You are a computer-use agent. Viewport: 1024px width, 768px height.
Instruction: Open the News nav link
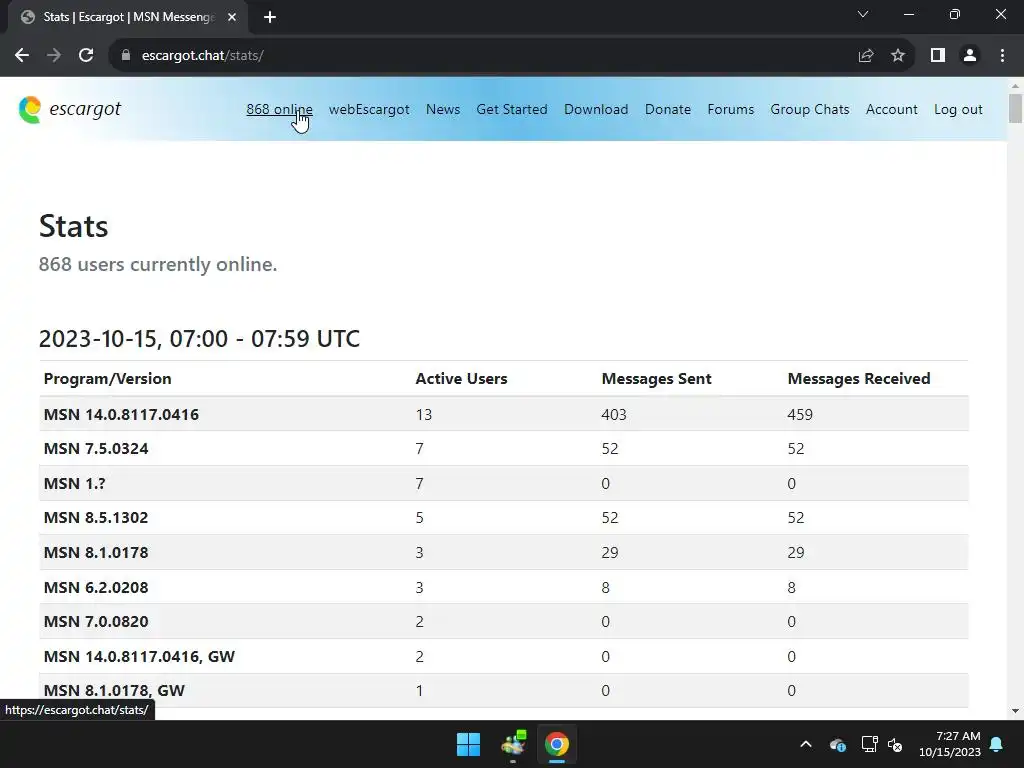tap(443, 109)
